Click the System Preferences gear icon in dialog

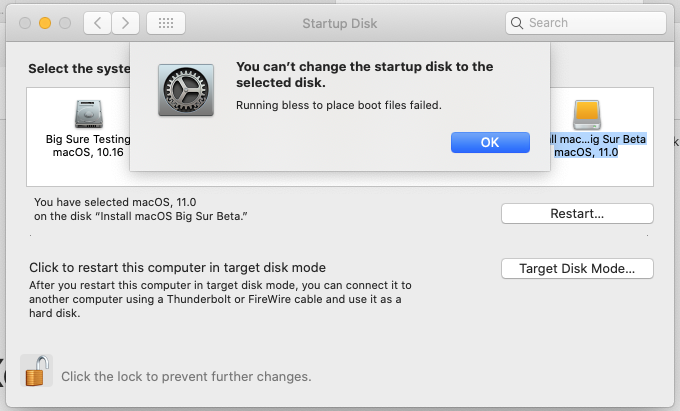[x=186, y=90]
